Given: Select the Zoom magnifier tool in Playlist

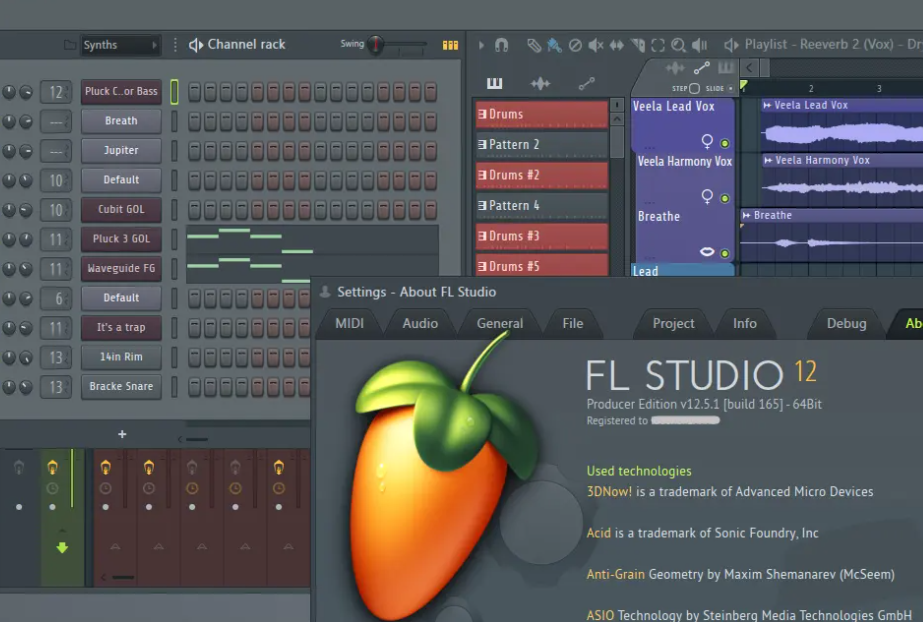Looking at the screenshot, I should [678, 45].
